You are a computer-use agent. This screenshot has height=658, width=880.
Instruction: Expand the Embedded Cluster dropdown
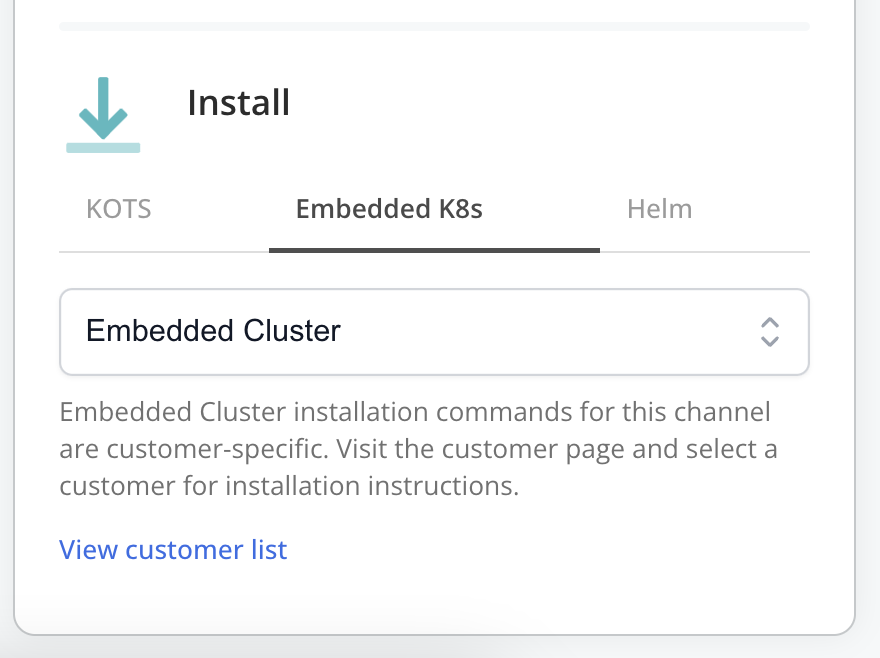[x=434, y=332]
